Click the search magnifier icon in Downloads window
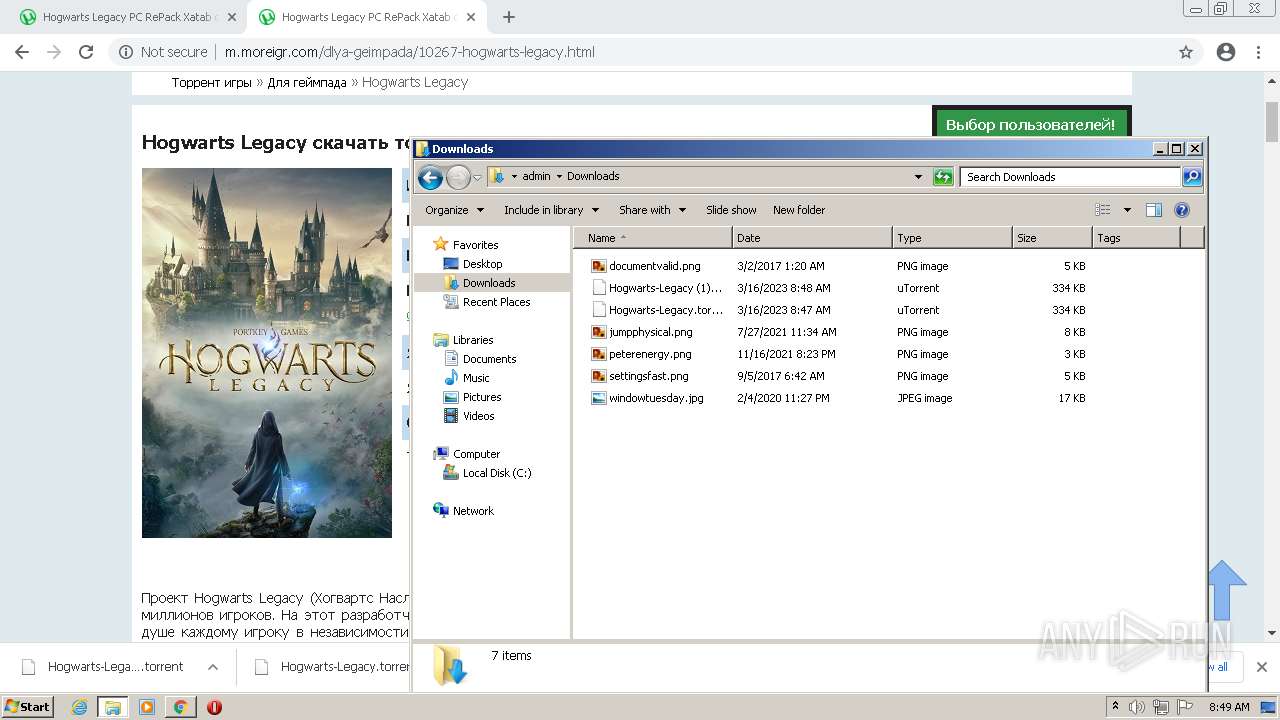The width and height of the screenshot is (1280, 720). 1191,177
